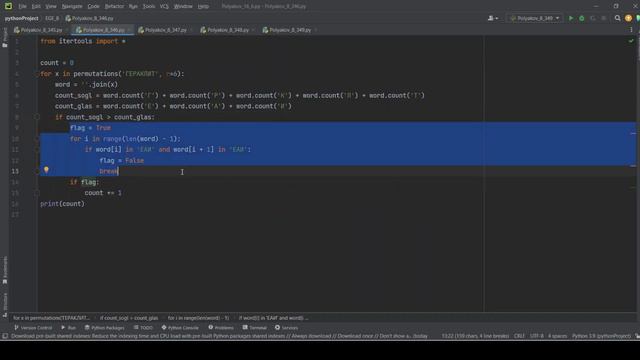Viewport: 640px width, 360px height.
Task: Open the Tools menu
Action: point(149,6)
